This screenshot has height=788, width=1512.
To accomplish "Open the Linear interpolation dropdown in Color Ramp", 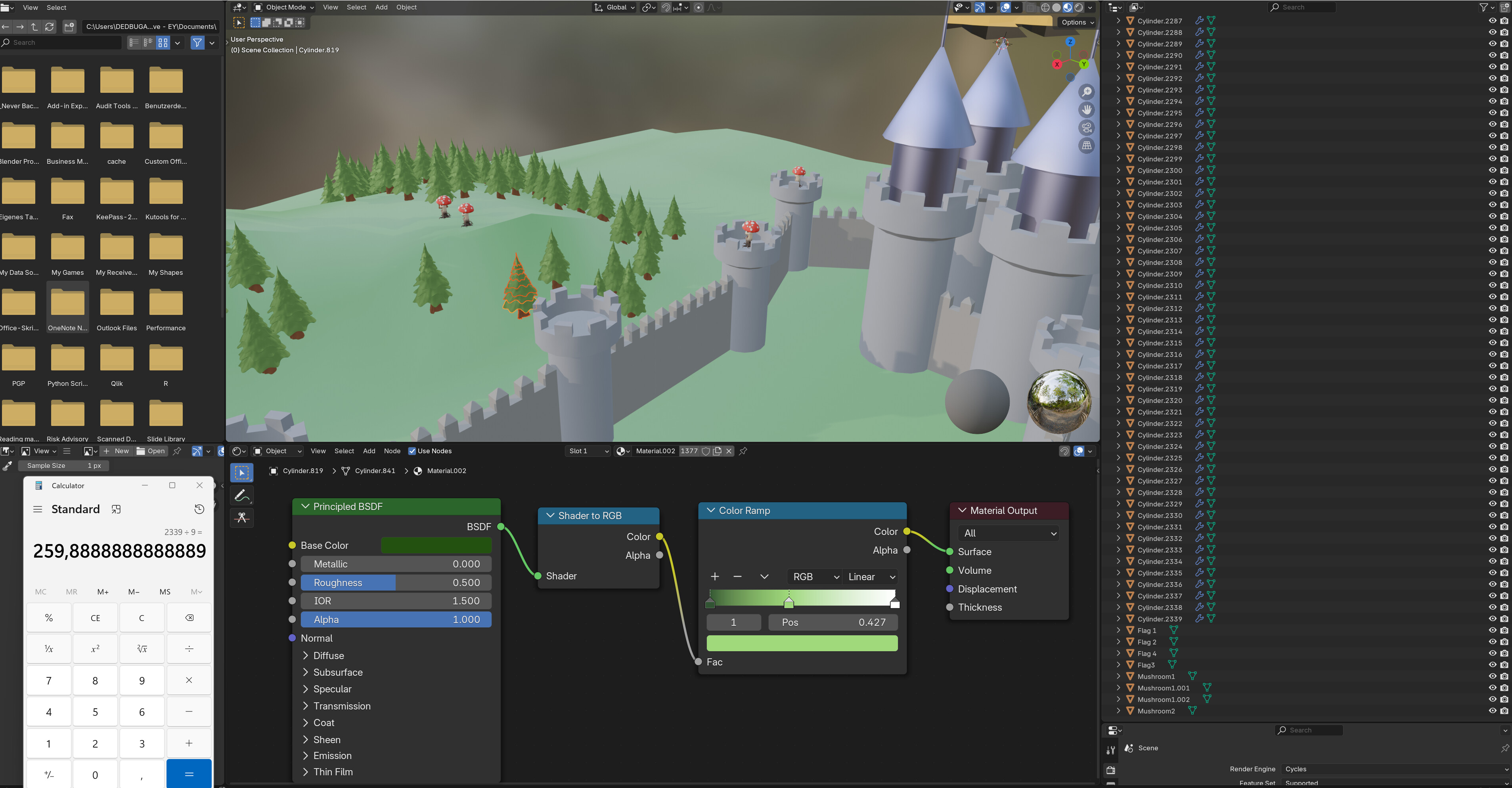I will point(871,577).
